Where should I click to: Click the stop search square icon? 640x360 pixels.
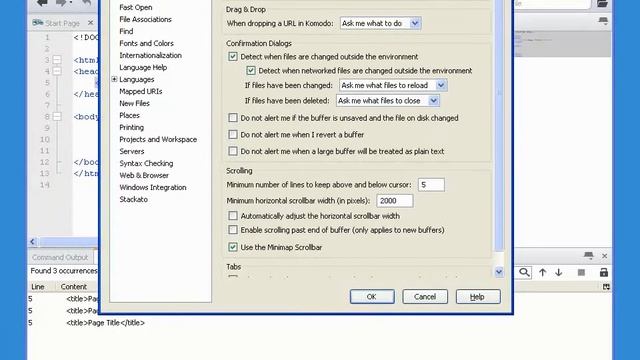[x=581, y=272]
